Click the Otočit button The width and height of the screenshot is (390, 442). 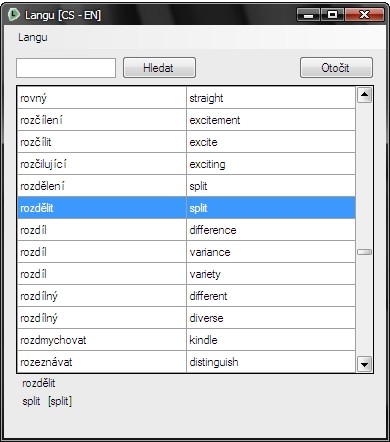pos(336,68)
